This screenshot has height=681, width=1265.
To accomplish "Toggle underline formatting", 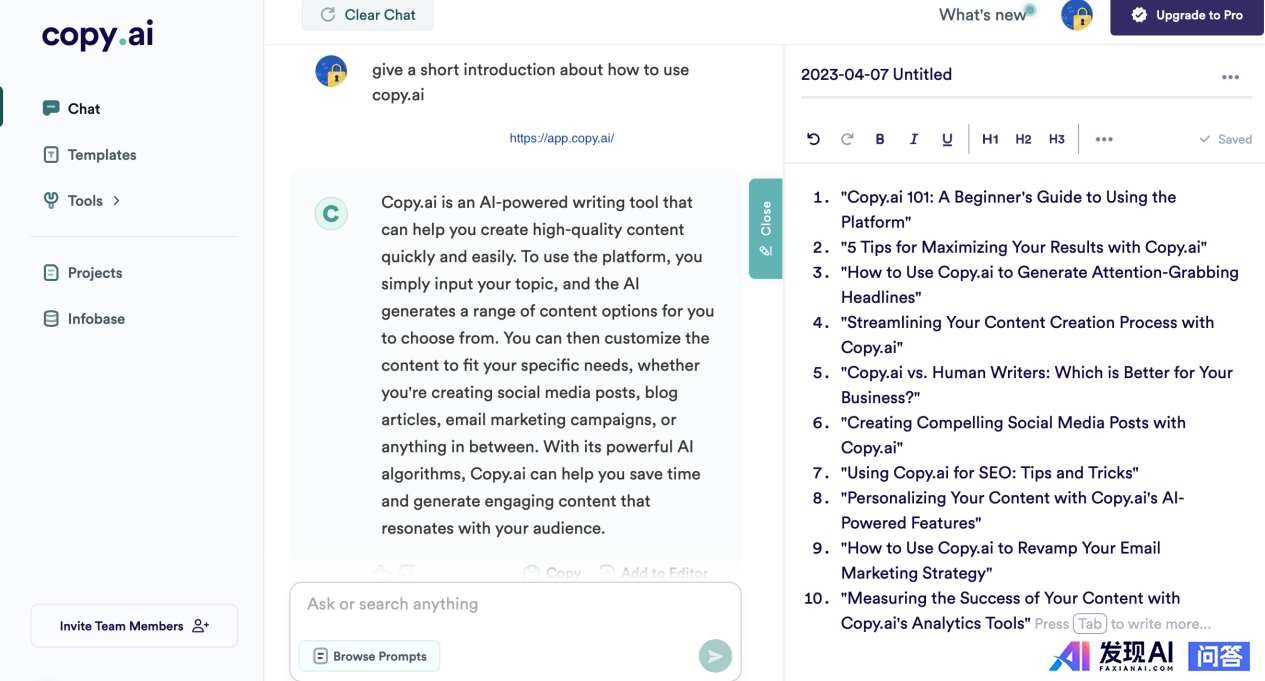I will point(947,139).
